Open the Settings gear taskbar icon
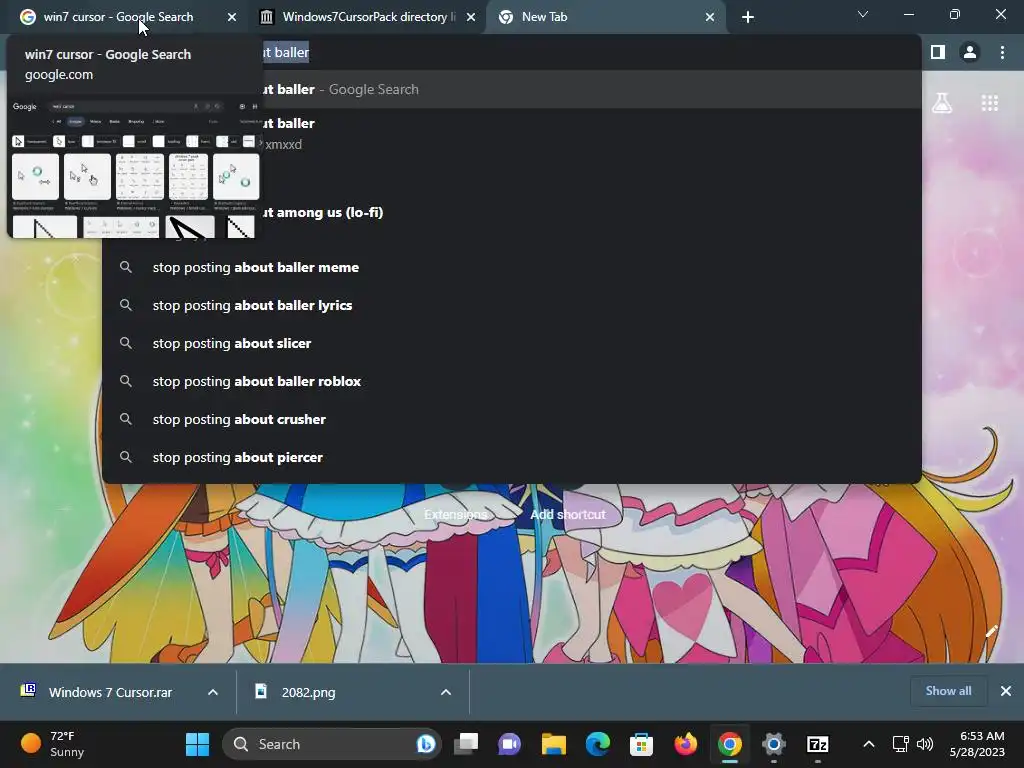Image resolution: width=1024 pixels, height=768 pixels. tap(774, 744)
